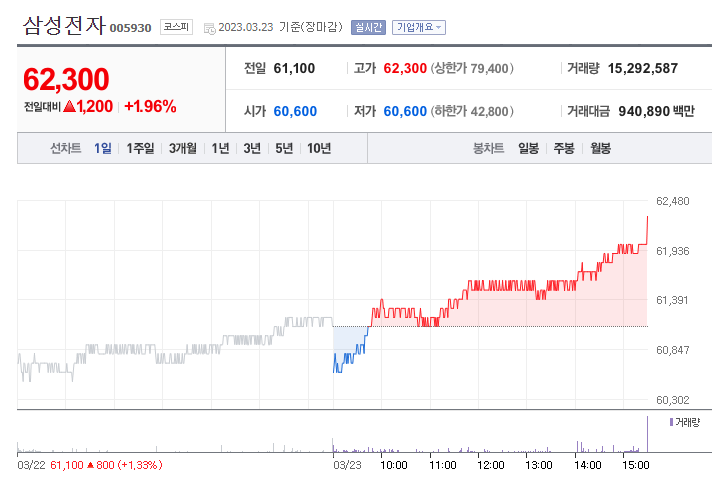712x488 pixels.
Task: Switch chart to 3개월 range
Action: pyautogui.click(x=183, y=148)
